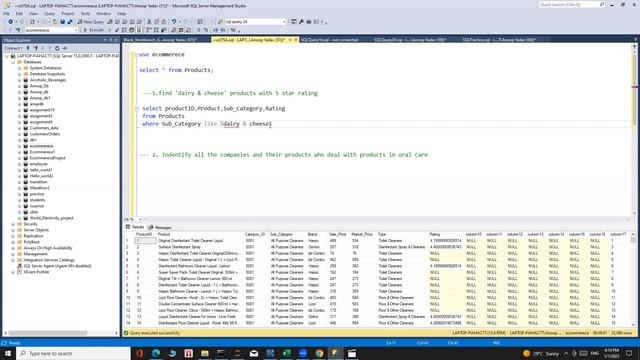Open Microsoft Edge from the taskbar
Image resolution: width=640 pixels, height=360 pixels.
point(156,353)
